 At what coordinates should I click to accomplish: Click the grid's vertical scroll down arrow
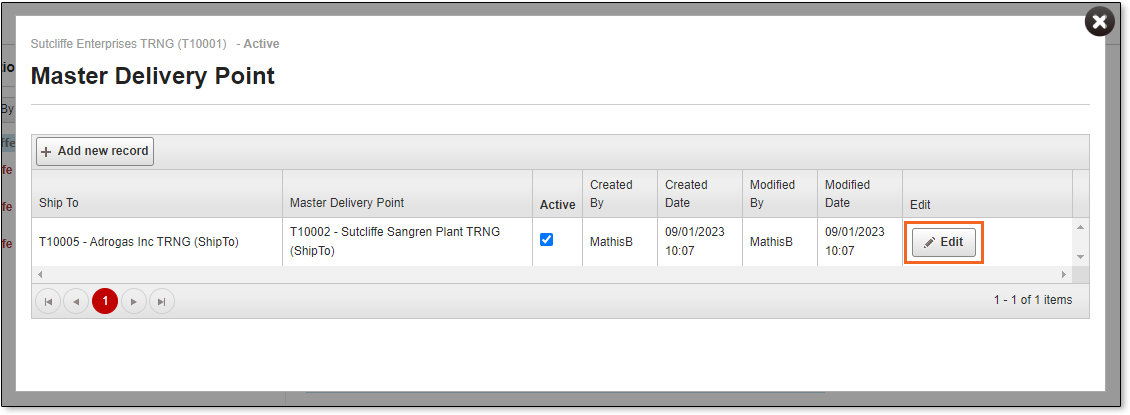tap(1080, 256)
